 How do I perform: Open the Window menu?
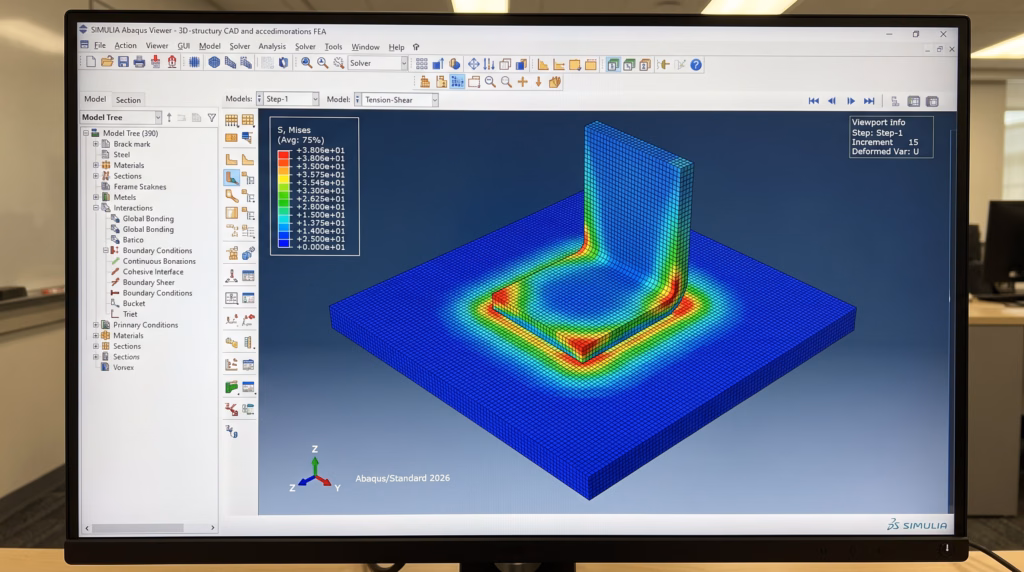365,47
